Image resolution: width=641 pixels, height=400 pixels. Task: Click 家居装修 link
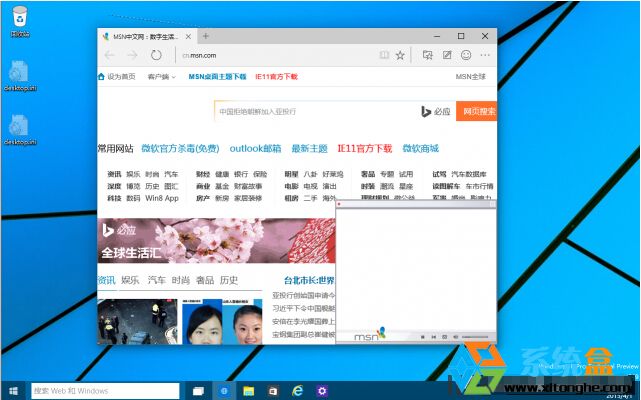248,198
